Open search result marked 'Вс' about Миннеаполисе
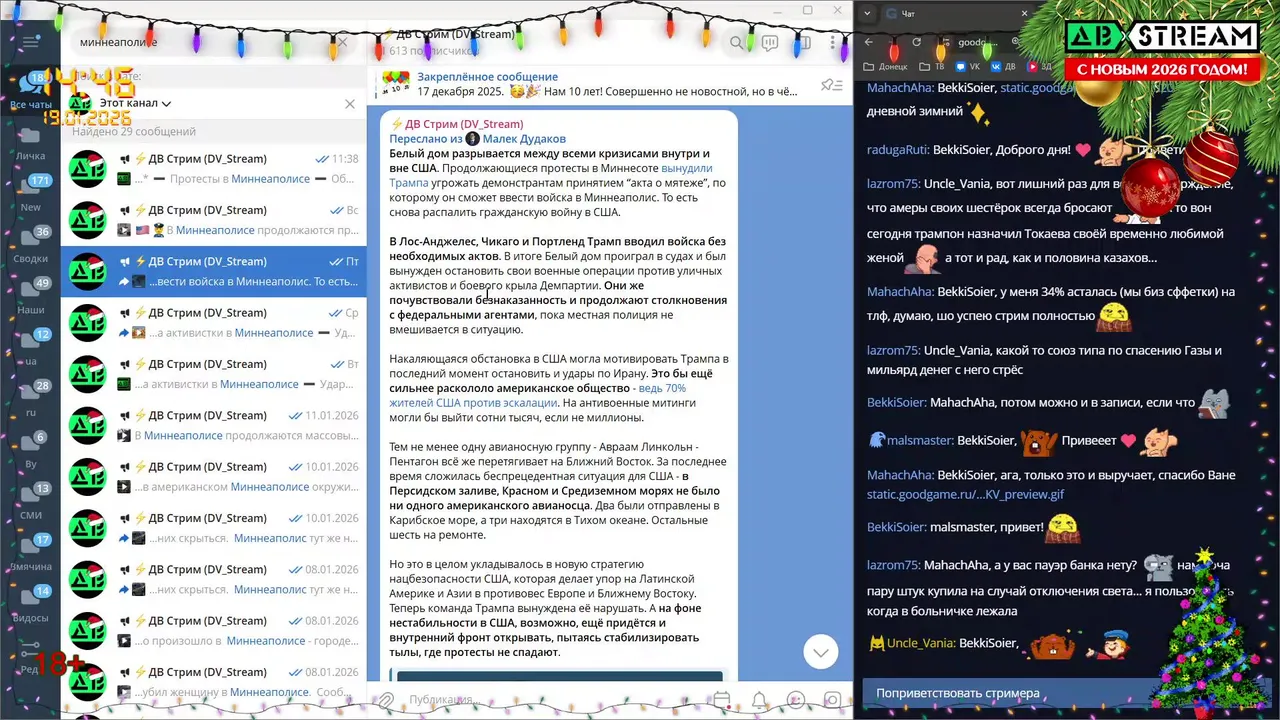Image resolution: width=1280 pixels, height=720 pixels. coord(213,220)
